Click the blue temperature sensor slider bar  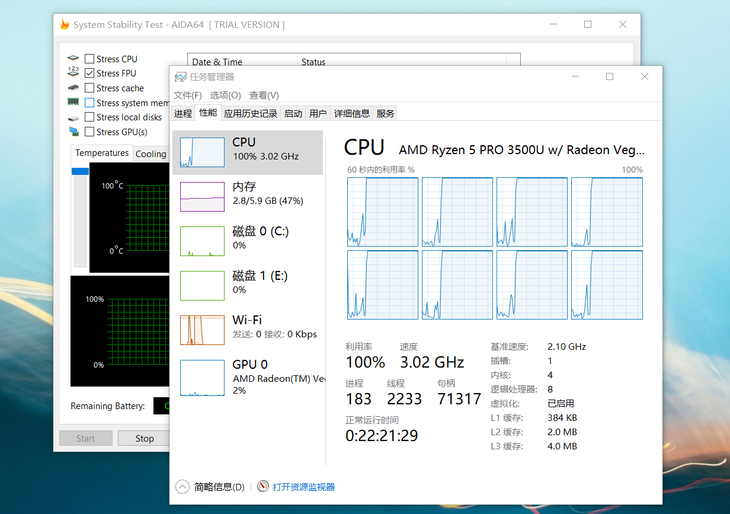coord(80,171)
